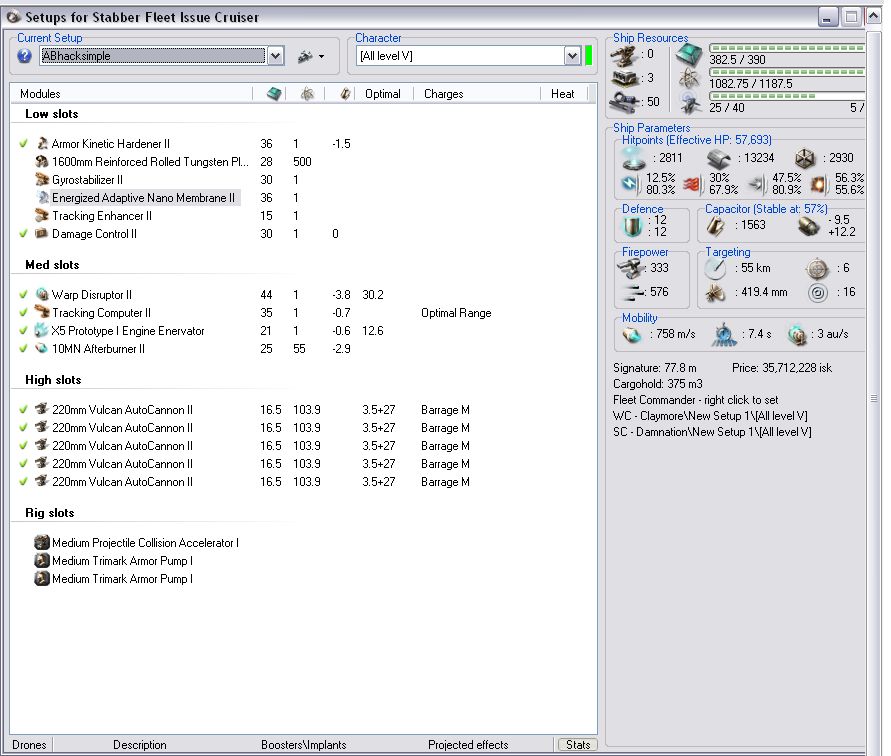891x756 pixels.
Task: Click the turret hardpoints icon in Ship Resources
Action: pyautogui.click(x=625, y=54)
